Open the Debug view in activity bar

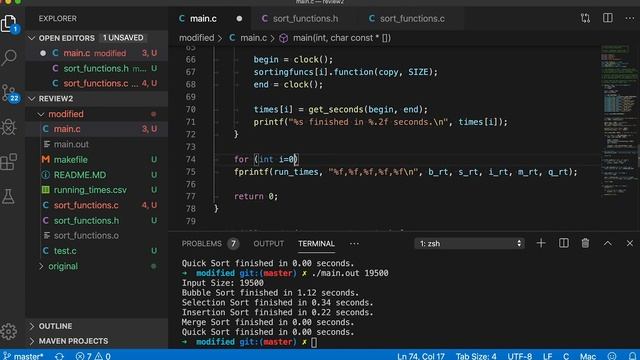(9, 128)
